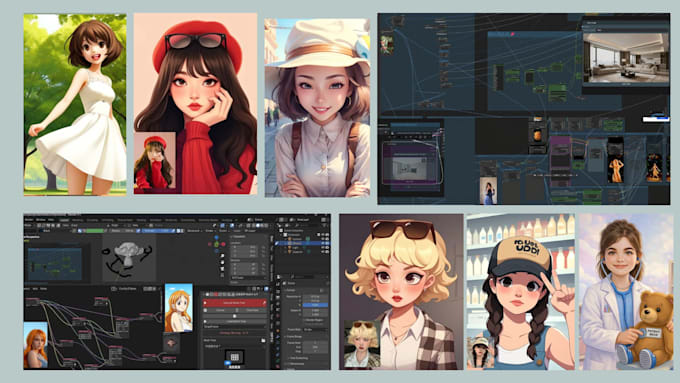Click the small monkey render preview below the anime image
Viewport: 680px width, 383px height.
pos(171,343)
